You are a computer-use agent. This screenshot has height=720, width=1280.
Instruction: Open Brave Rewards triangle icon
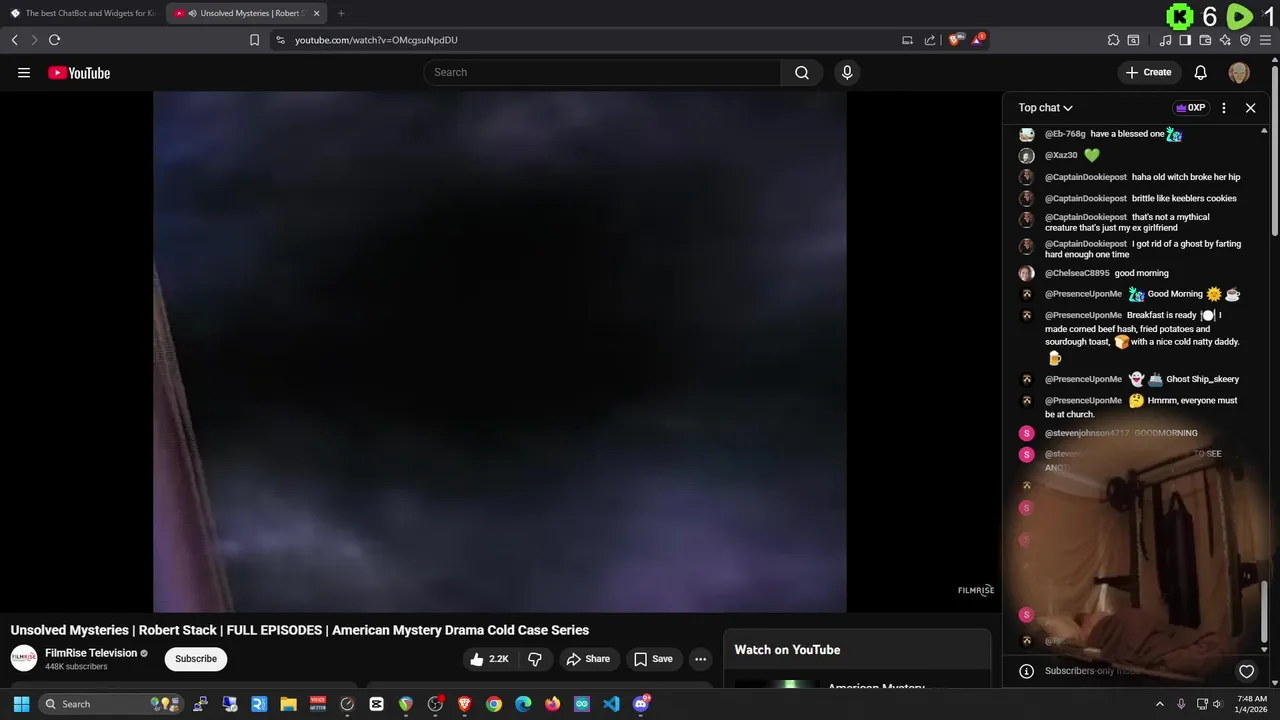(x=977, y=40)
